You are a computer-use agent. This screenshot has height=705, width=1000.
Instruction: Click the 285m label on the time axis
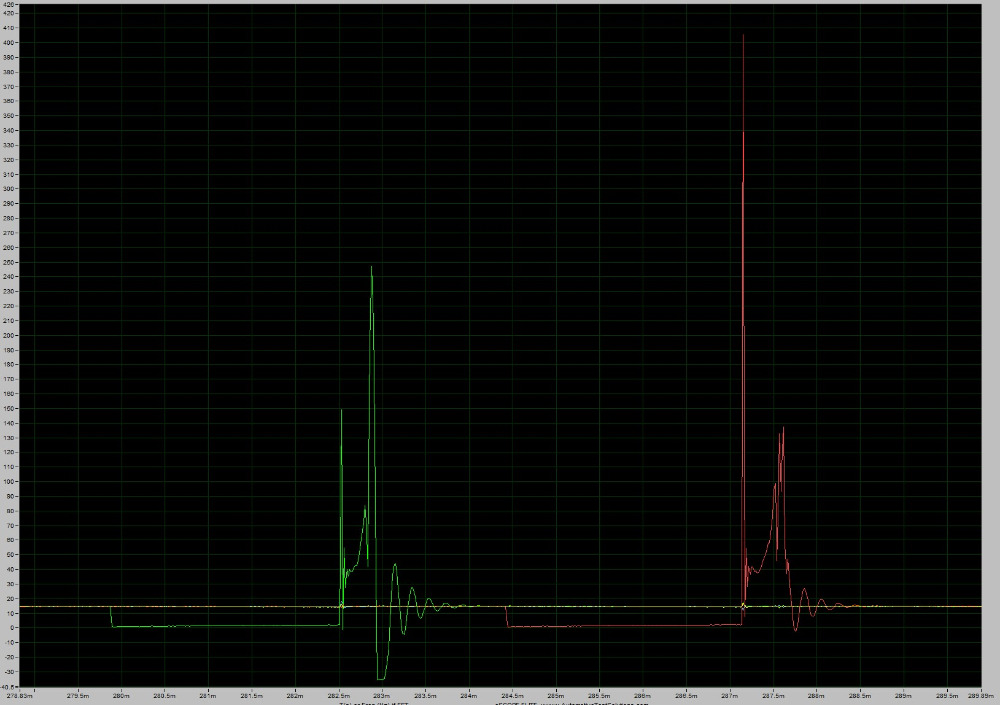556,694
